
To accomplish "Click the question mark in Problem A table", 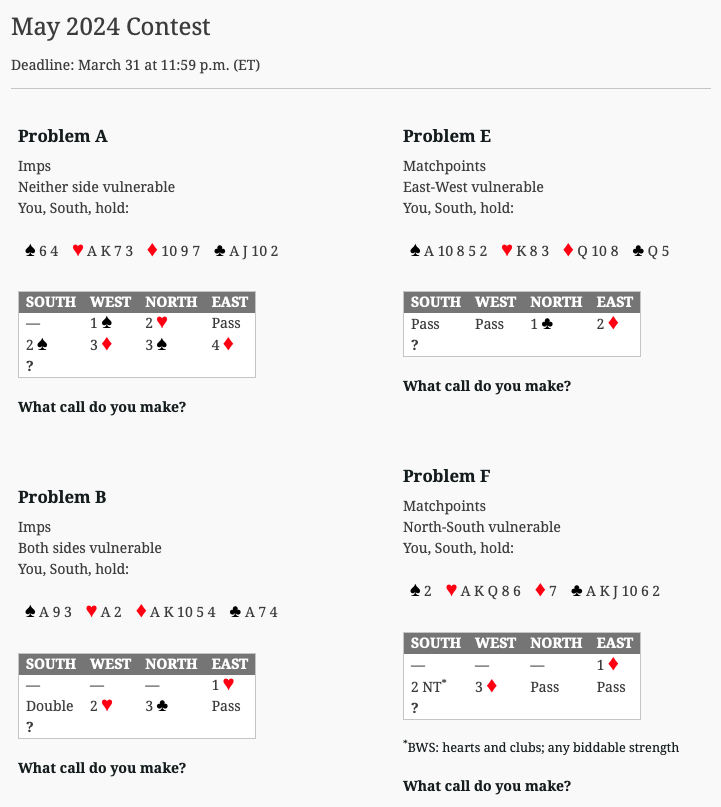I will 30,366.
